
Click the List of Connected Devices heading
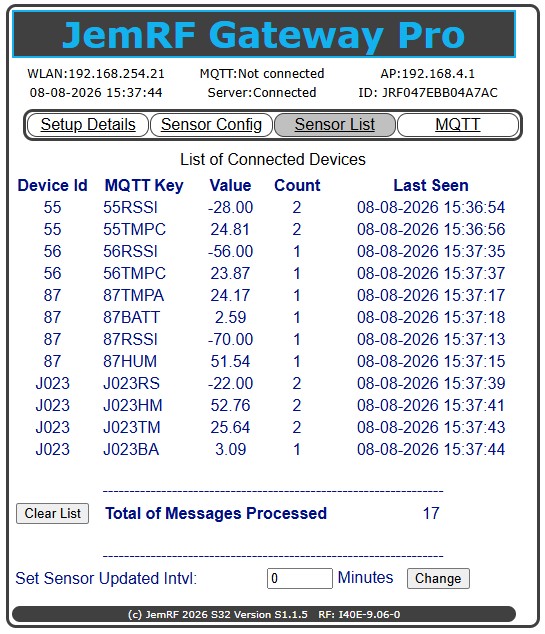coord(272,160)
